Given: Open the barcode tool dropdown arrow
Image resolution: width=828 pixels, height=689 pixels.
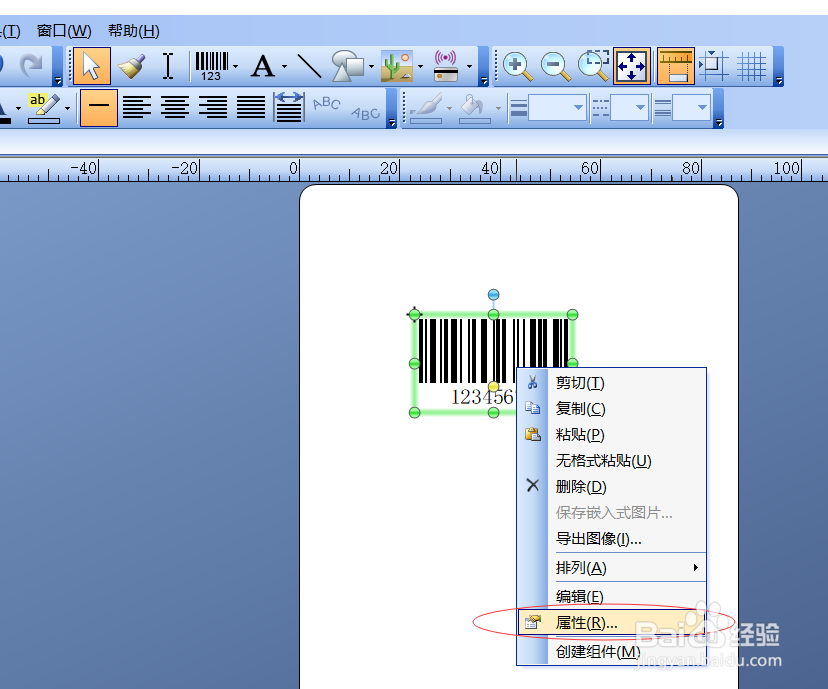Looking at the screenshot, I should point(236,67).
